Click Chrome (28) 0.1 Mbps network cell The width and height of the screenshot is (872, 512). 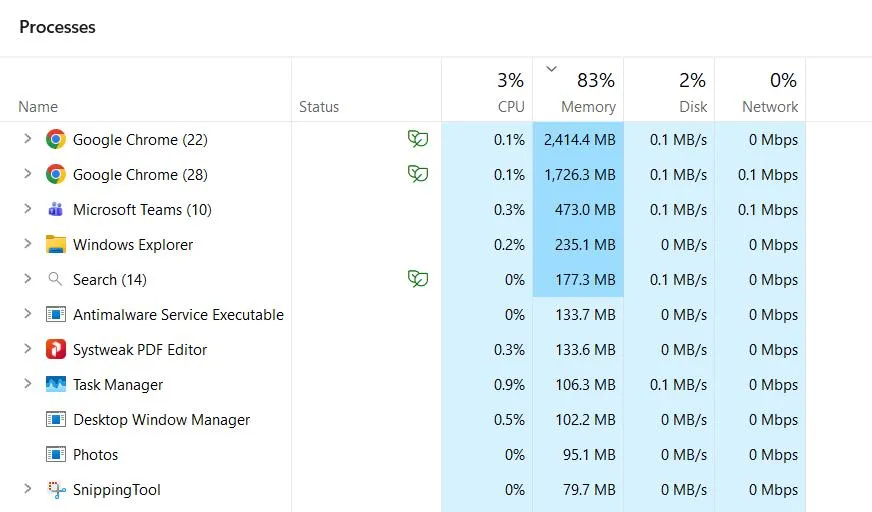760,175
